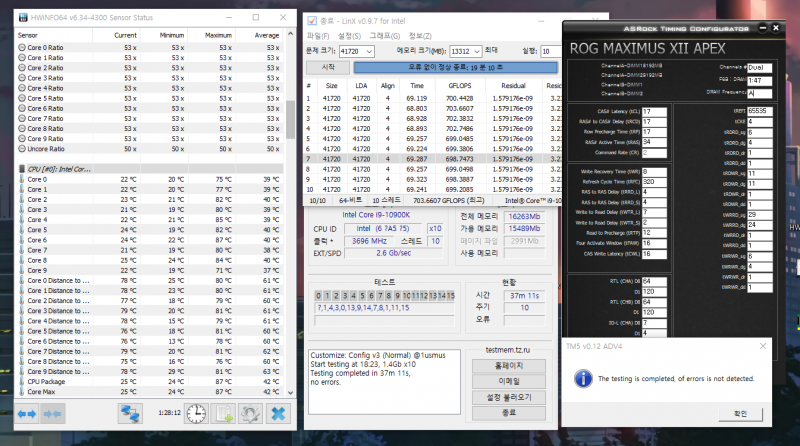800x446 pixels.
Task: Open LinX 파일(F) menu
Action: coord(318,36)
